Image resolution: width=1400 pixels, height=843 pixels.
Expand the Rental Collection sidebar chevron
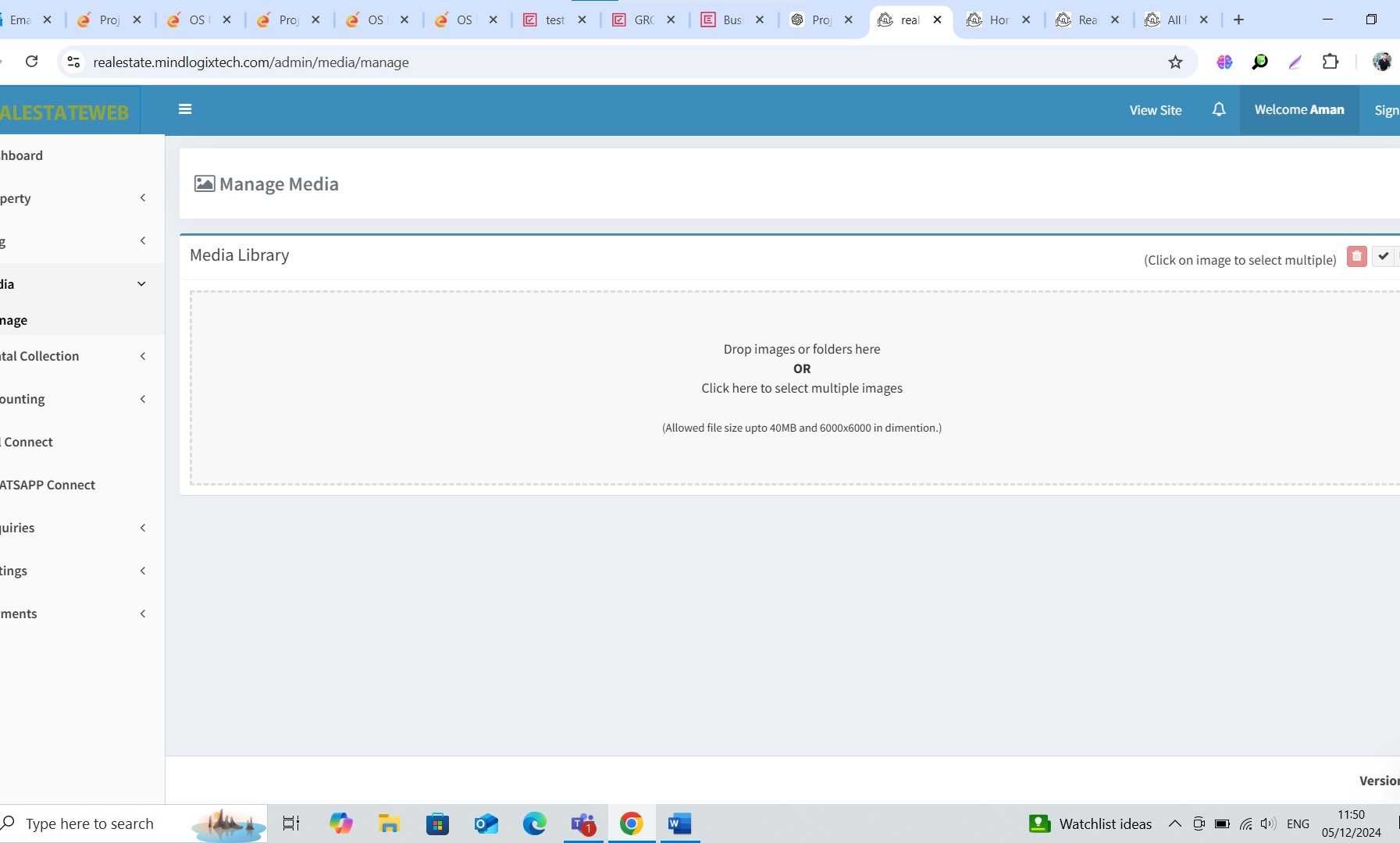click(143, 356)
